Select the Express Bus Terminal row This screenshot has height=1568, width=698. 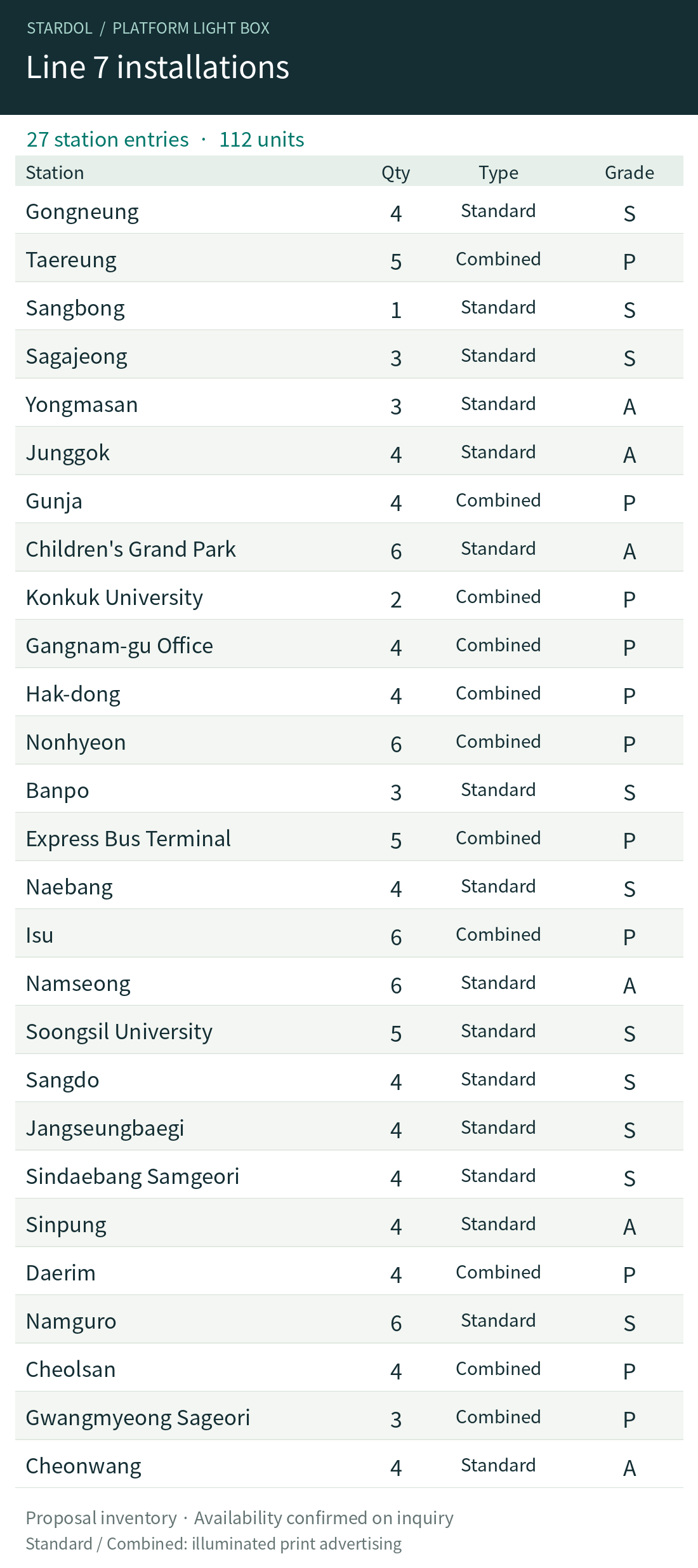coord(349,837)
